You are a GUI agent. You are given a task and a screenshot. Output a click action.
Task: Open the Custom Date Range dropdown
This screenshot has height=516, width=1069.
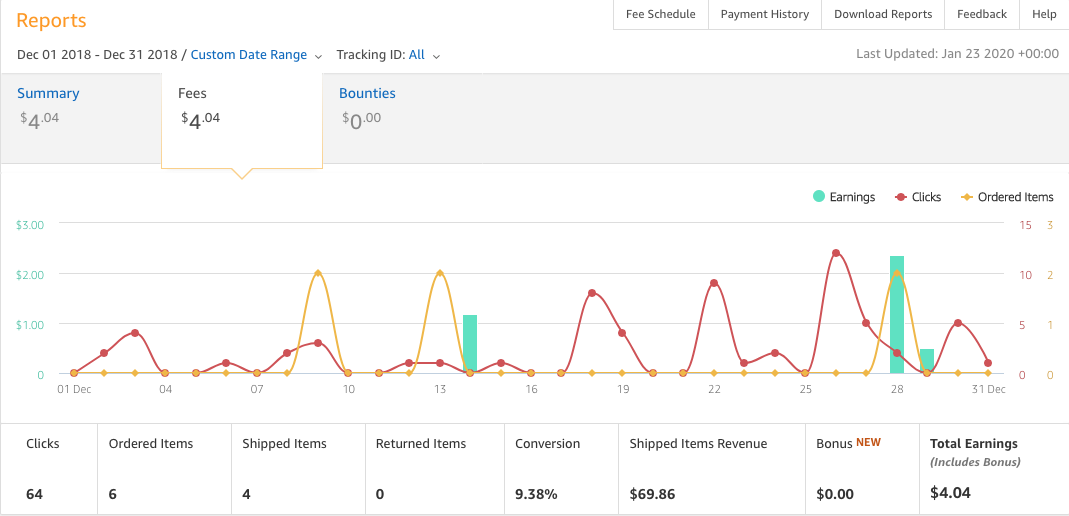pyautogui.click(x=248, y=55)
